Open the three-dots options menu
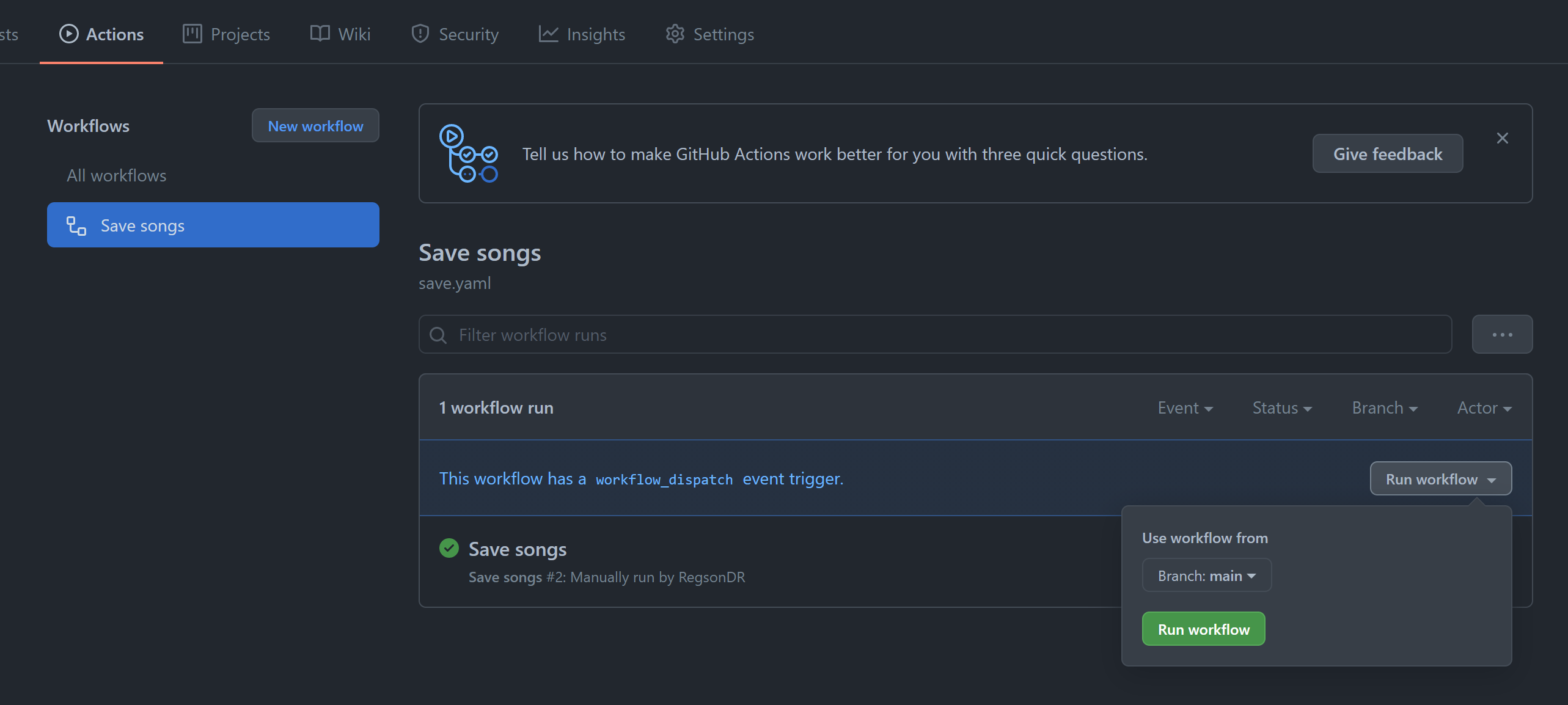1568x705 pixels. [x=1501, y=335]
